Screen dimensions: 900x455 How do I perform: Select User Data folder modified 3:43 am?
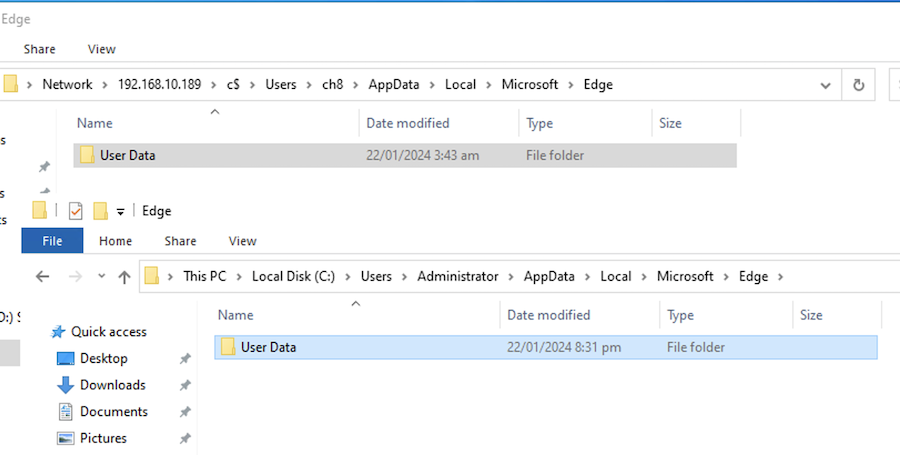click(127, 155)
